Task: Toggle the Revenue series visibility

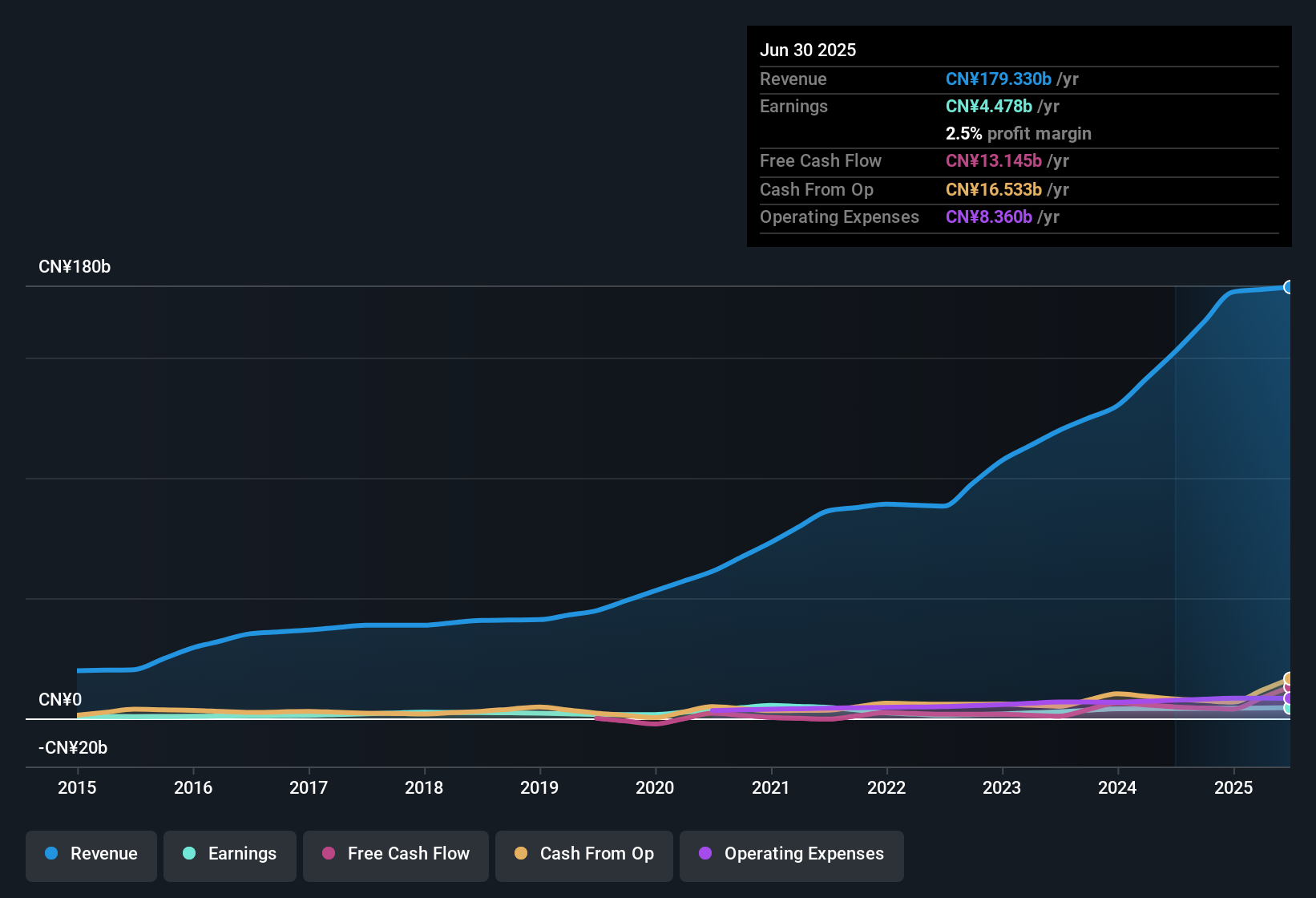Action: pyautogui.click(x=91, y=854)
